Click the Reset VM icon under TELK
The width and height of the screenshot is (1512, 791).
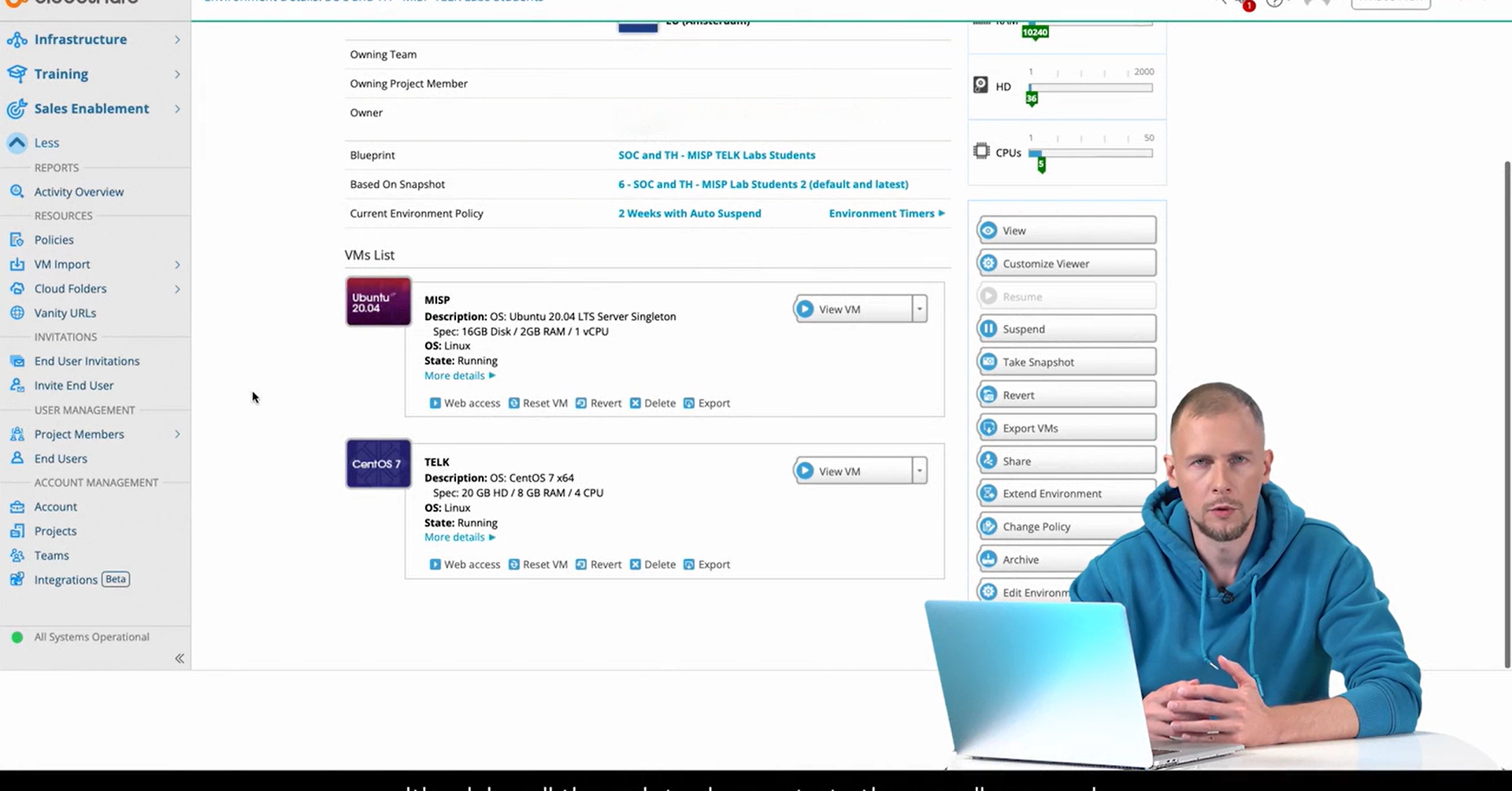[514, 564]
